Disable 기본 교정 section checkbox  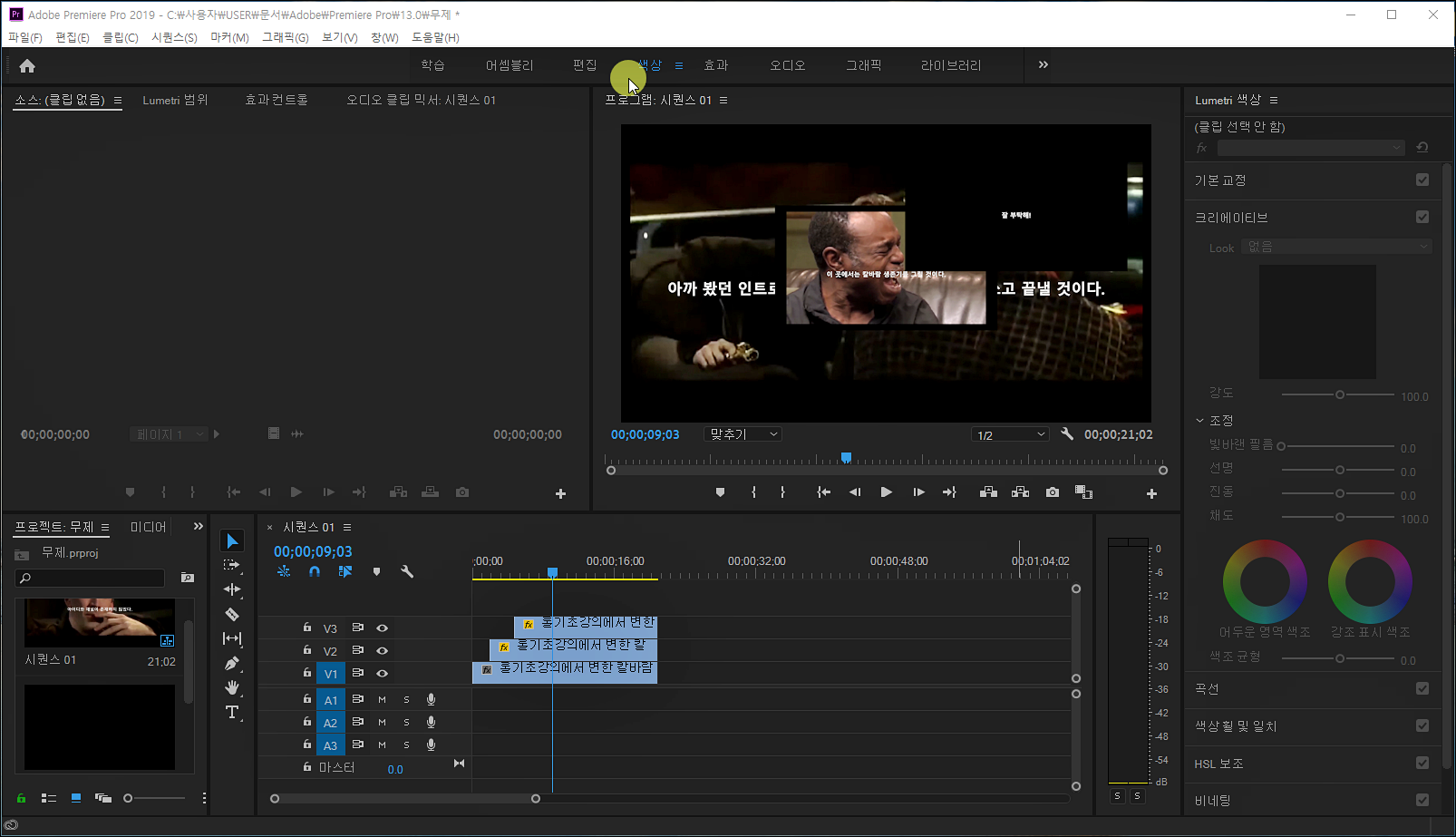pyautogui.click(x=1422, y=180)
